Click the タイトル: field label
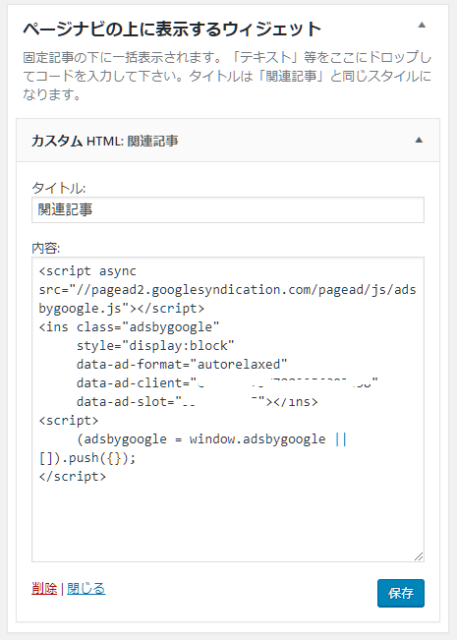 (59, 188)
